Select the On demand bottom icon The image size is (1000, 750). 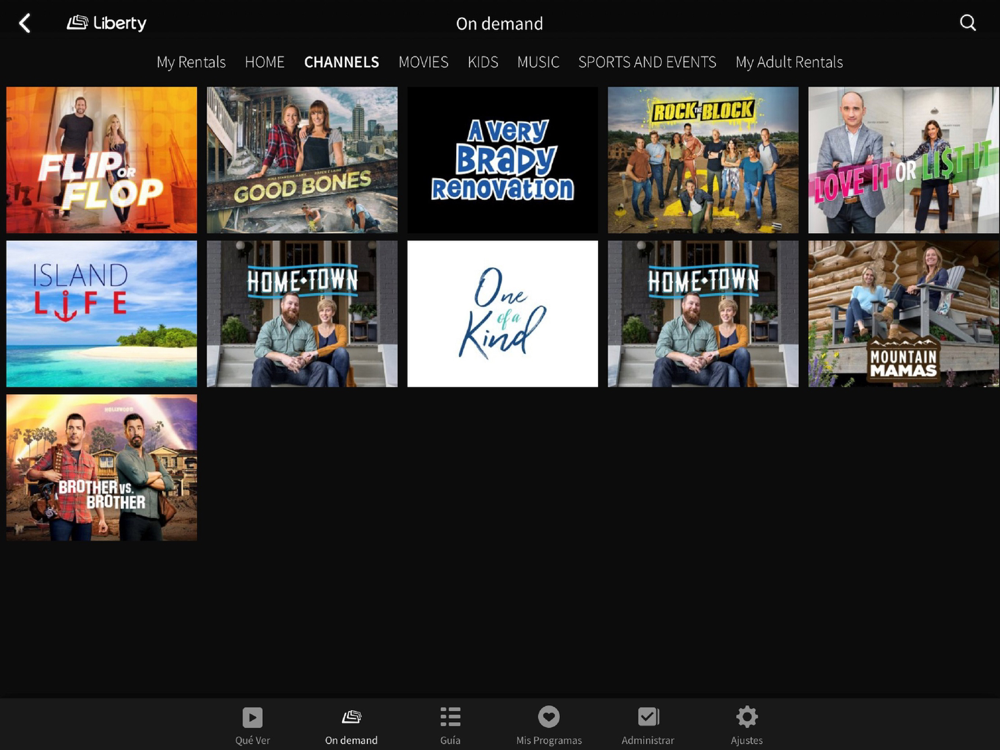tap(351, 717)
